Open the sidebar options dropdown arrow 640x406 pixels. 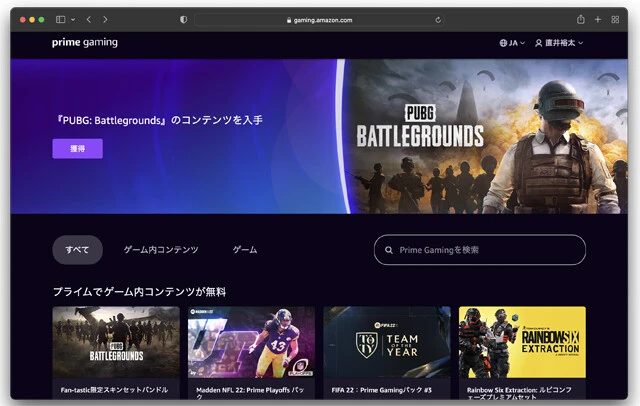tap(71, 19)
